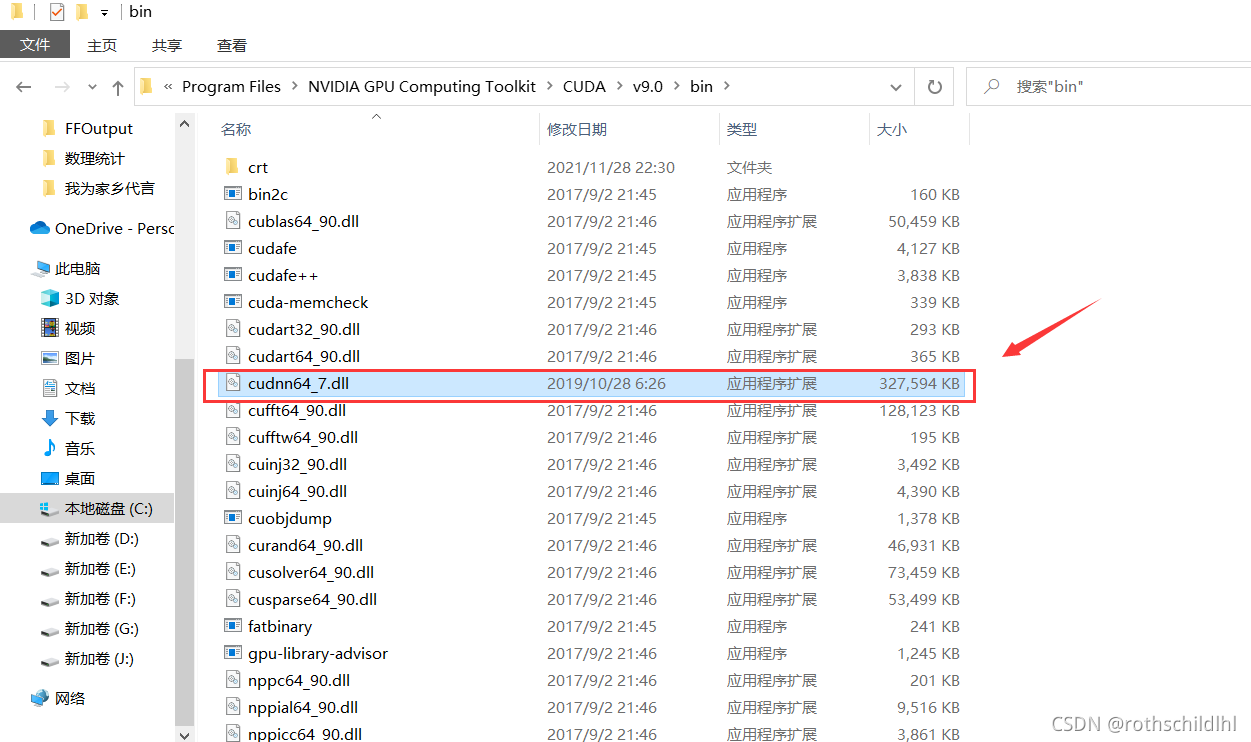The height and width of the screenshot is (742, 1251).
Task: Click NVIDIA GPU Computing Toolkit in path
Action: [422, 87]
